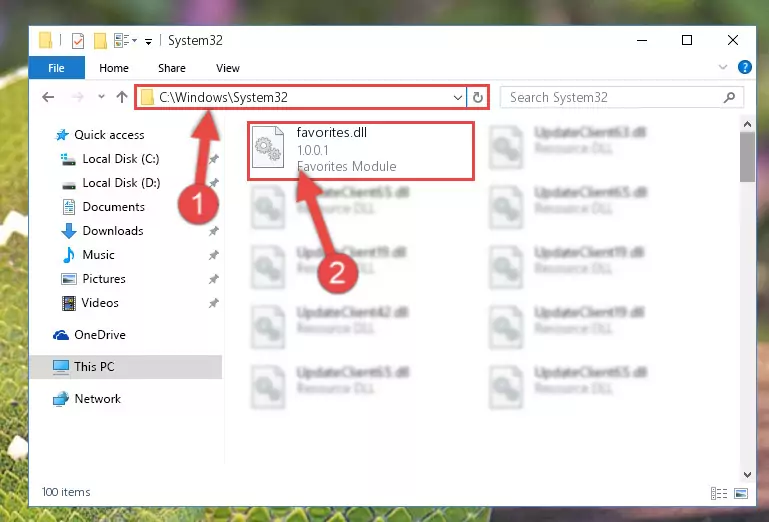Viewport: 769px width, 522px height.
Task: Click the folder icon in title bar
Action: pyautogui.click(x=45, y=40)
